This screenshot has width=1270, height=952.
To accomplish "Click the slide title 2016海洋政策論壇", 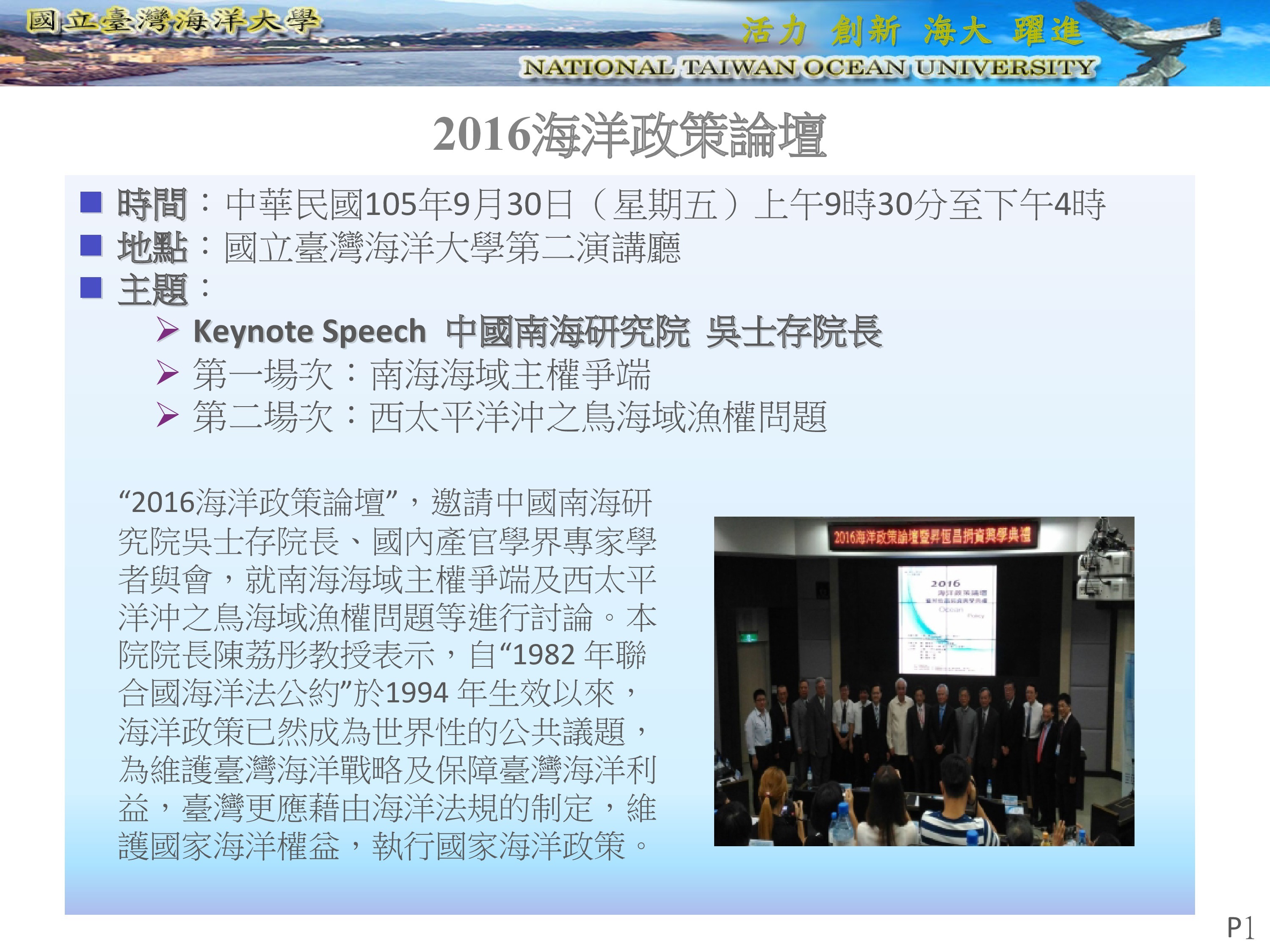I will point(629,135).
